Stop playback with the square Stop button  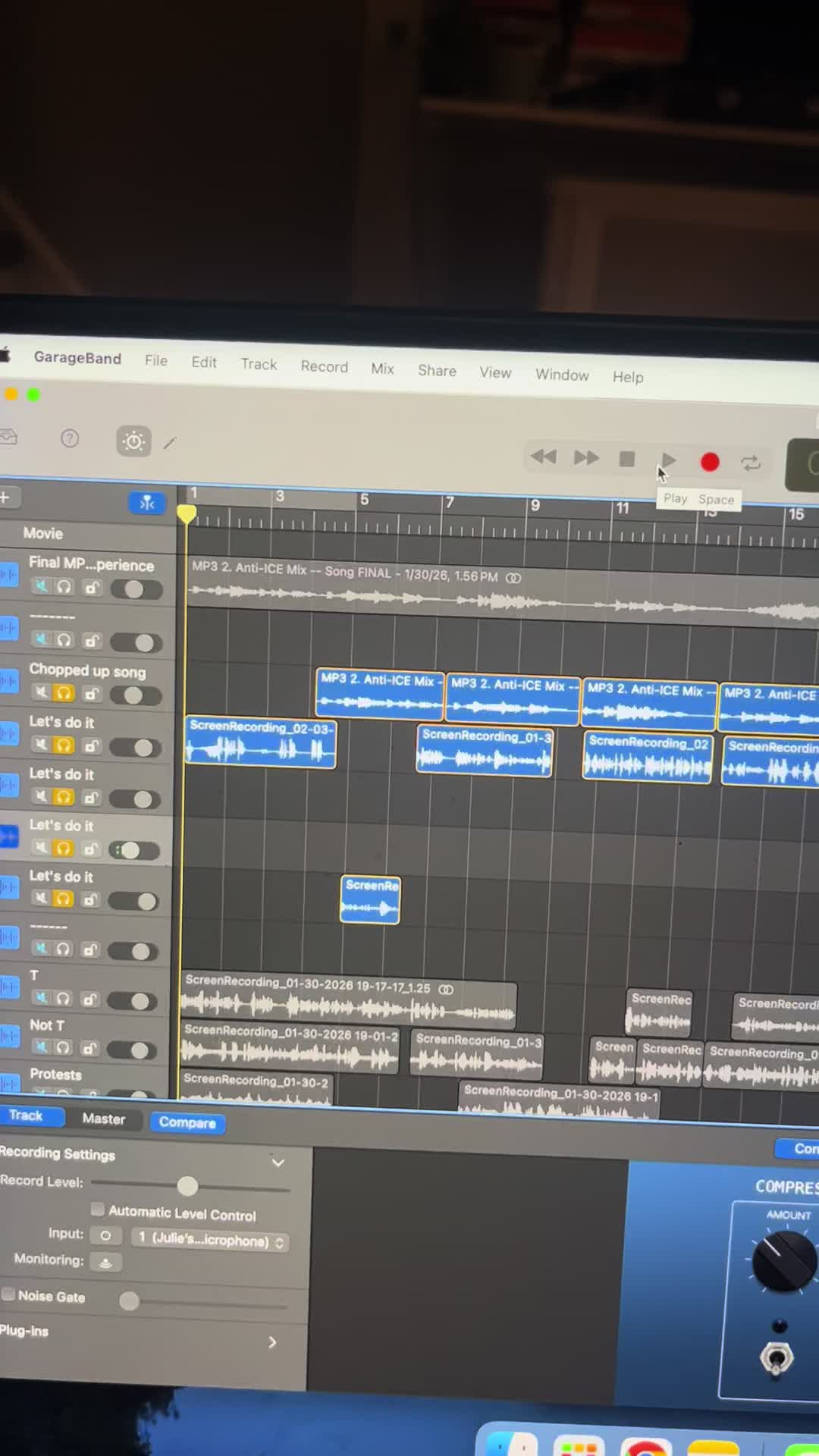[626, 459]
